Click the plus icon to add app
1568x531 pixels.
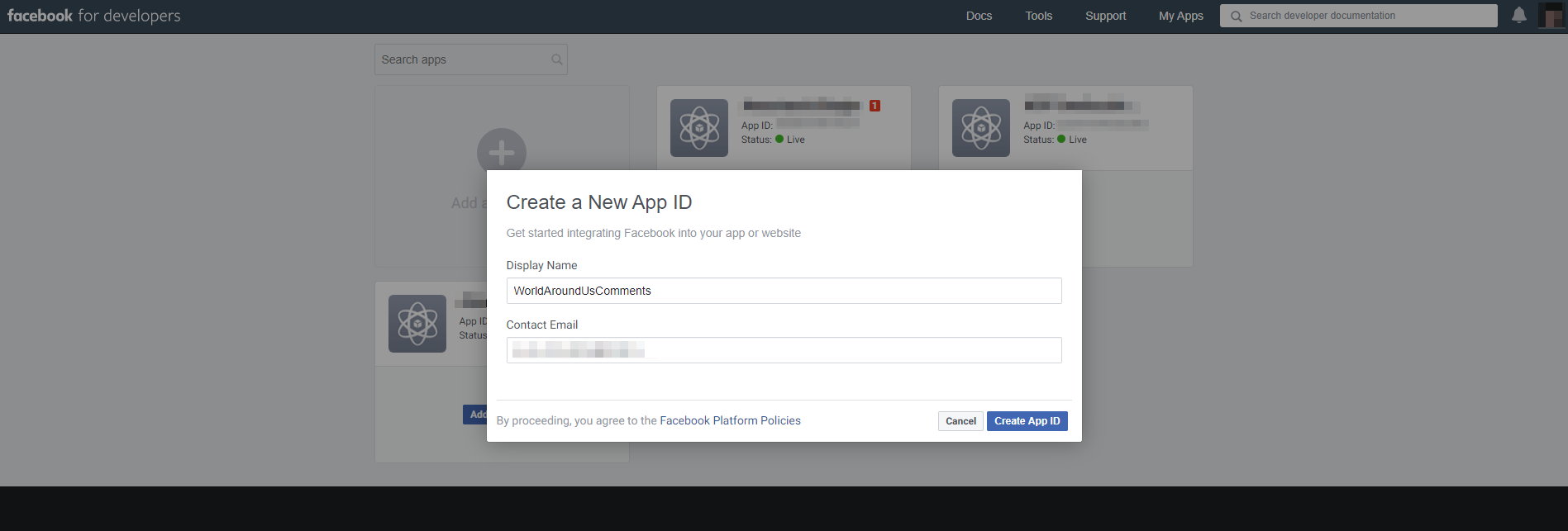[502, 153]
